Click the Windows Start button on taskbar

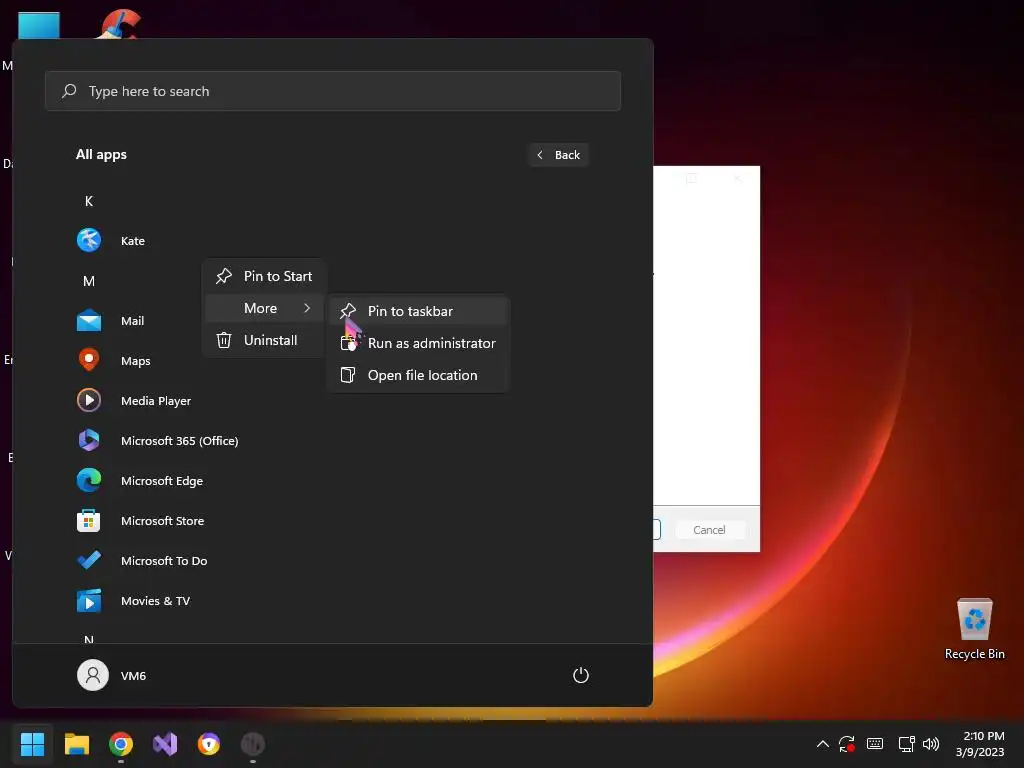tap(32, 744)
